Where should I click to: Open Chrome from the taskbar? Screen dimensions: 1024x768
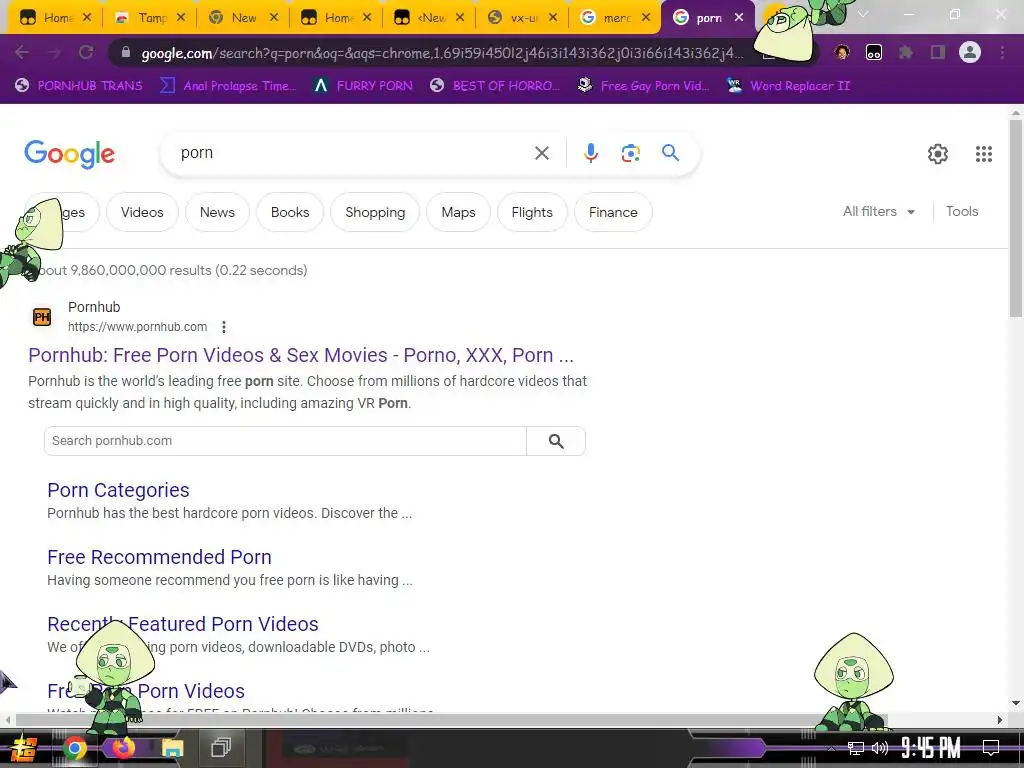pyautogui.click(x=74, y=748)
